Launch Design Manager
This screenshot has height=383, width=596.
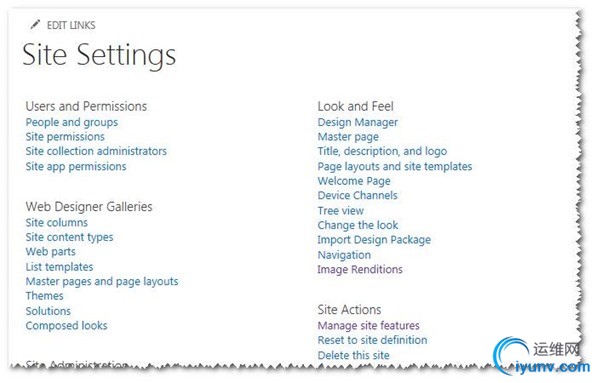pos(358,123)
